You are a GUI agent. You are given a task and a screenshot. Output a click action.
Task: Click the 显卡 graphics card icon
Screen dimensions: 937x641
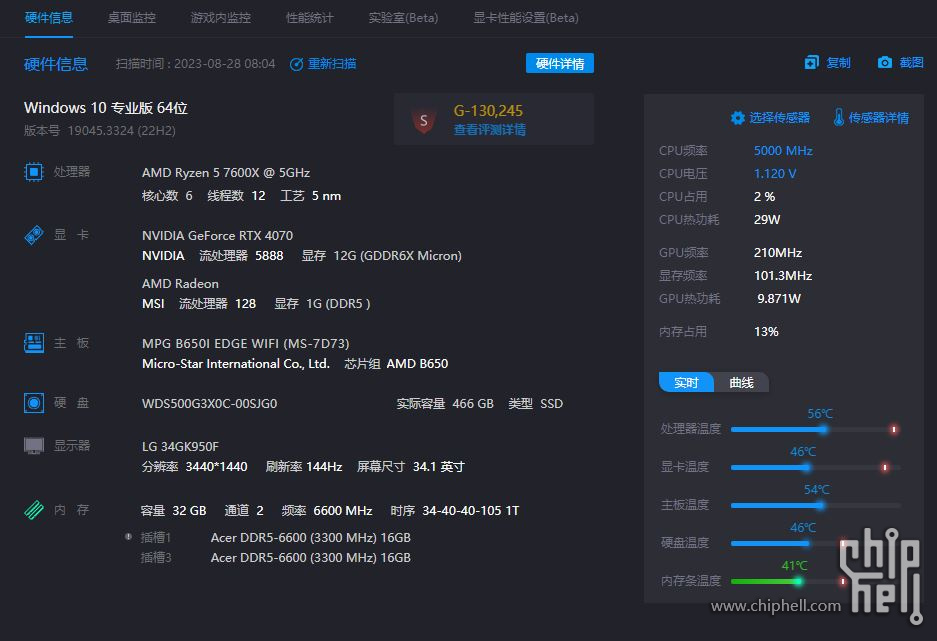[33, 235]
